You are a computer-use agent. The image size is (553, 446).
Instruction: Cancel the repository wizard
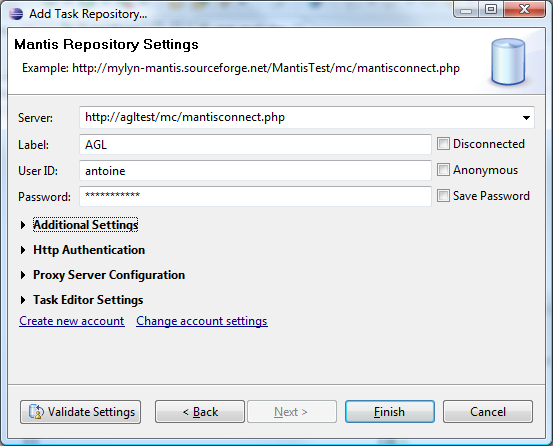(488, 411)
